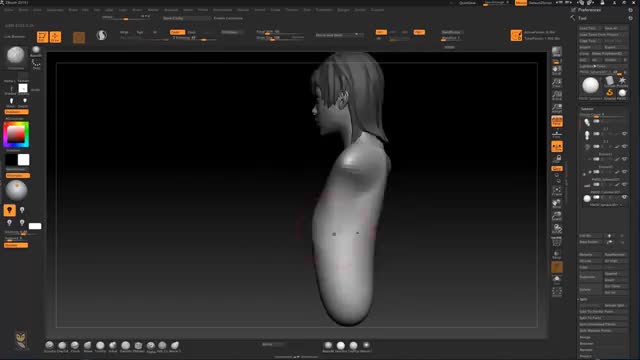This screenshot has width=640, height=360.
Task: Select the Scale icon in right shelf
Action: tap(557, 216)
